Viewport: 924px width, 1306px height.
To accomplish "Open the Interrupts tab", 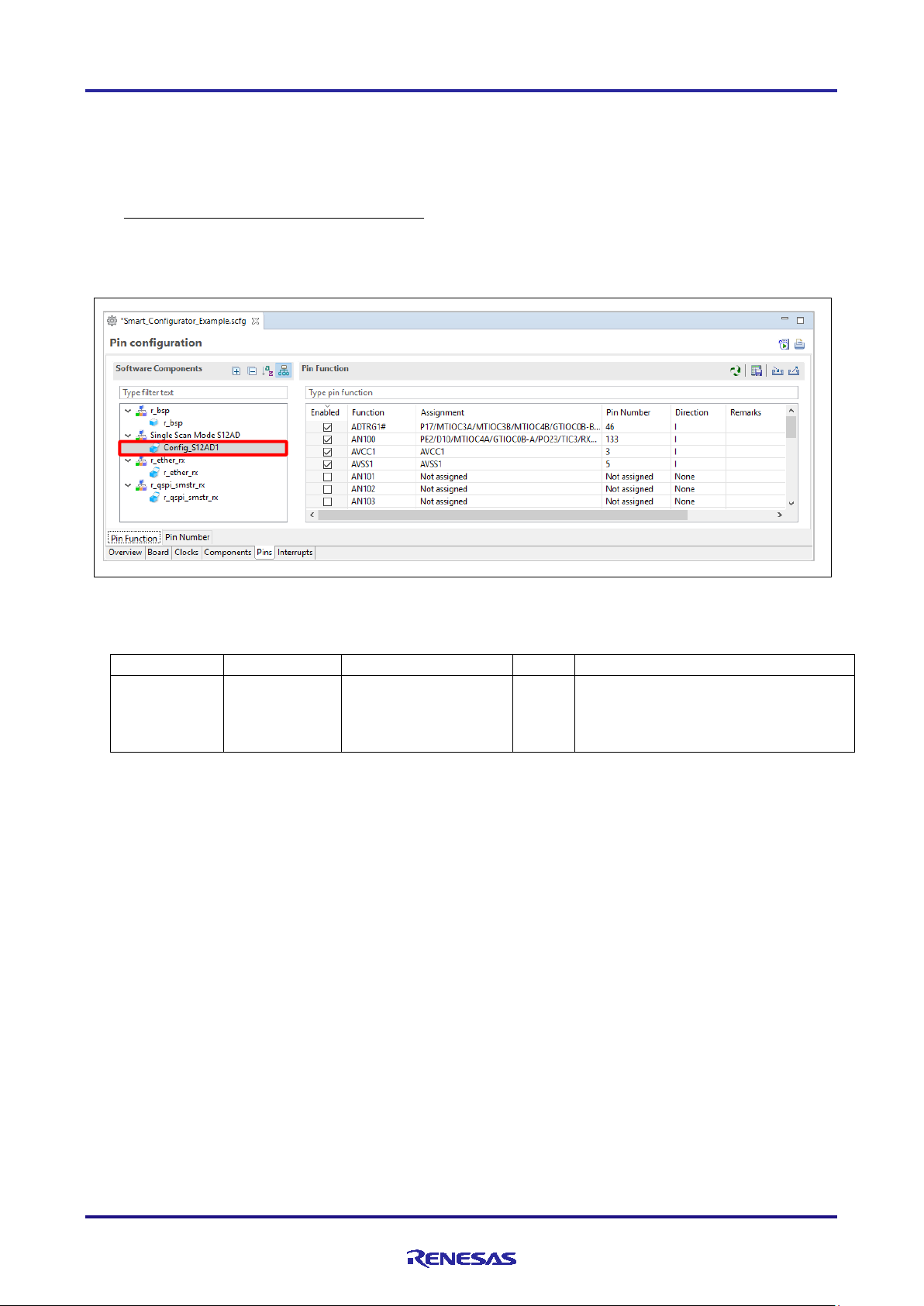I will pyautogui.click(x=295, y=553).
